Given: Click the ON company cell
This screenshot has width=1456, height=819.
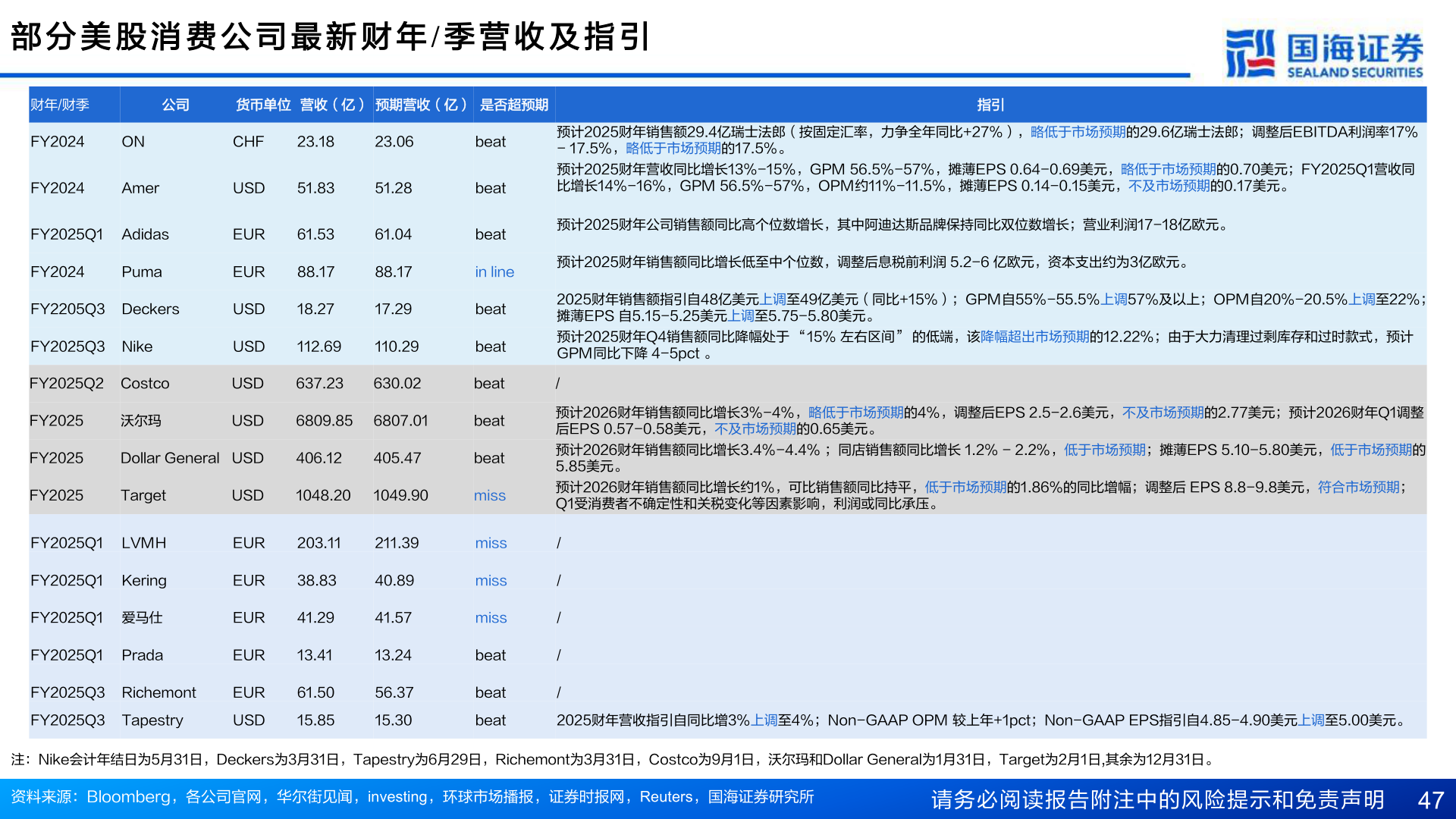Looking at the screenshot, I should (133, 142).
